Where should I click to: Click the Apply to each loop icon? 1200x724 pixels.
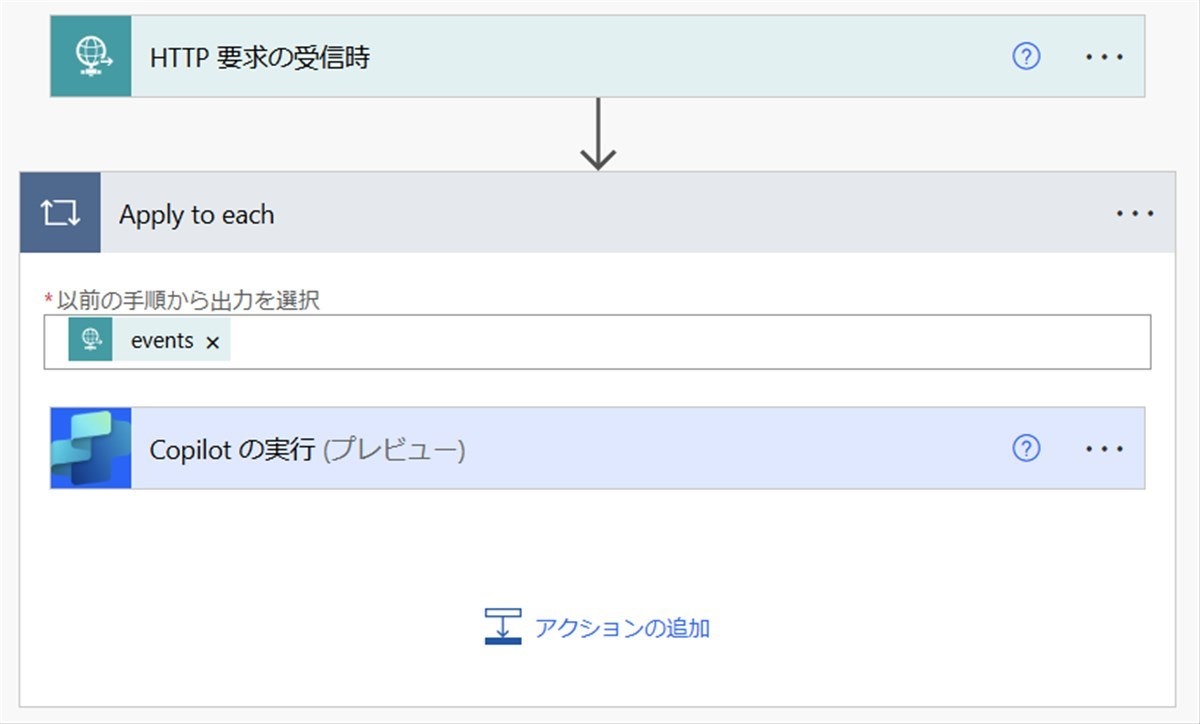(60, 213)
